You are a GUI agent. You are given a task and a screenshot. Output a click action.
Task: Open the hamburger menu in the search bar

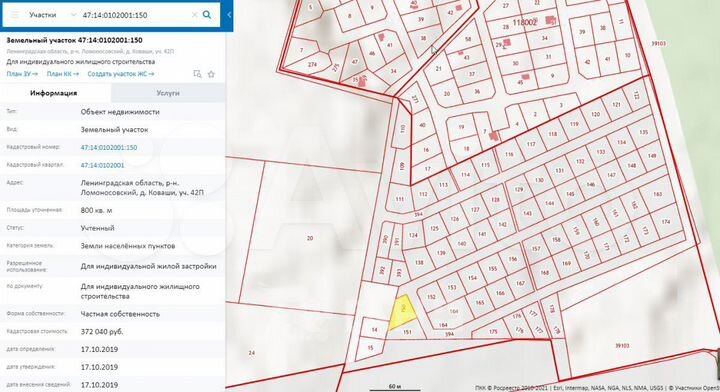(15, 15)
